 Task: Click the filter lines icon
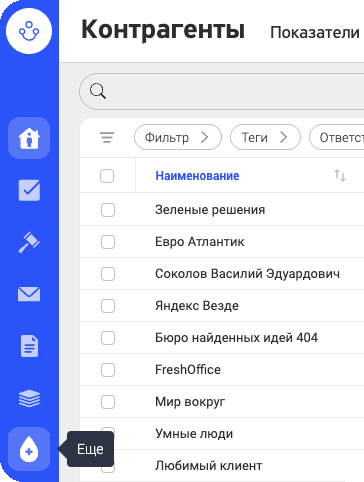107,137
